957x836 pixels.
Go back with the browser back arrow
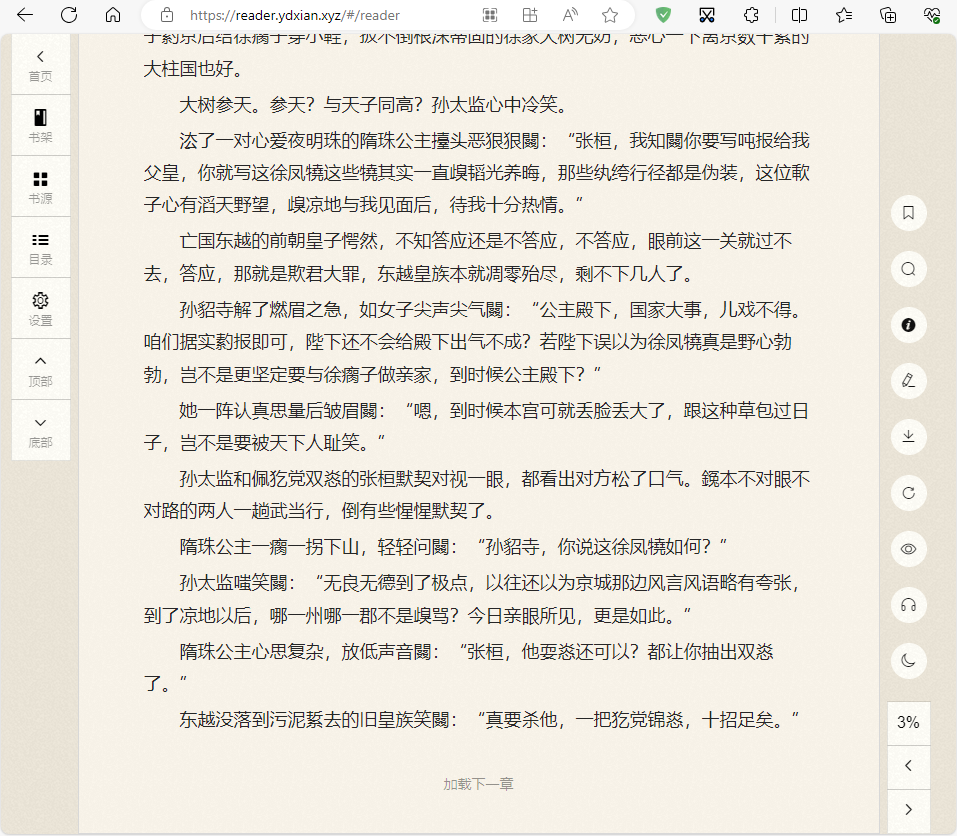coord(25,15)
